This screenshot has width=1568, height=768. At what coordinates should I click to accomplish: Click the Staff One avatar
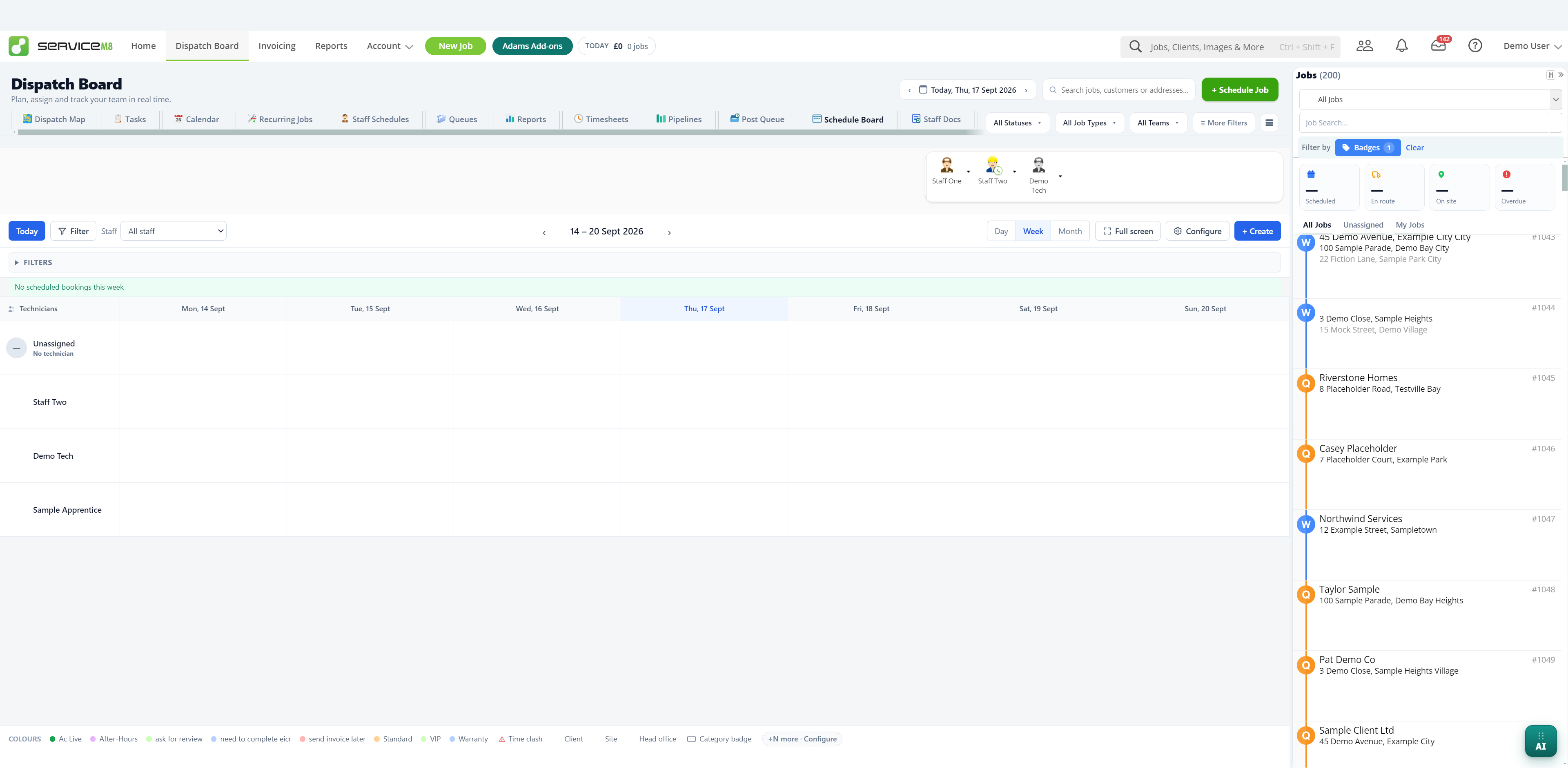(947, 165)
